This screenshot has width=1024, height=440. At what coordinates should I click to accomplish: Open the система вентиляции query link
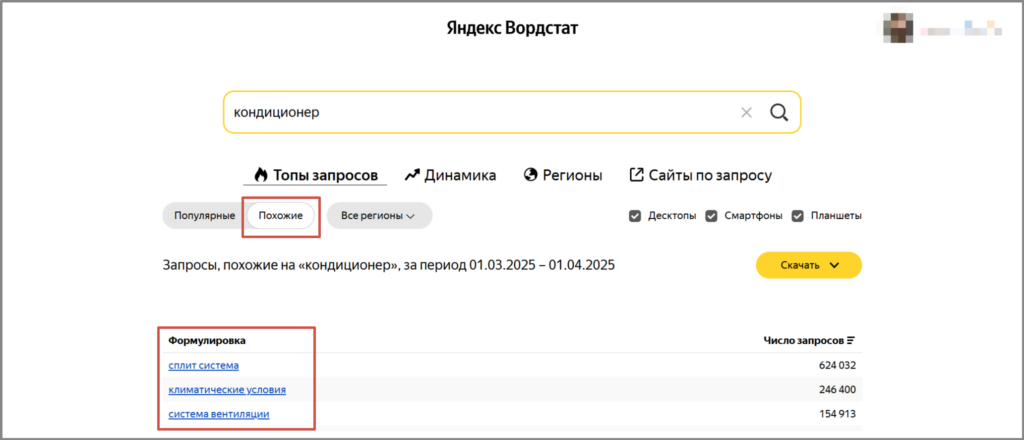(219, 414)
